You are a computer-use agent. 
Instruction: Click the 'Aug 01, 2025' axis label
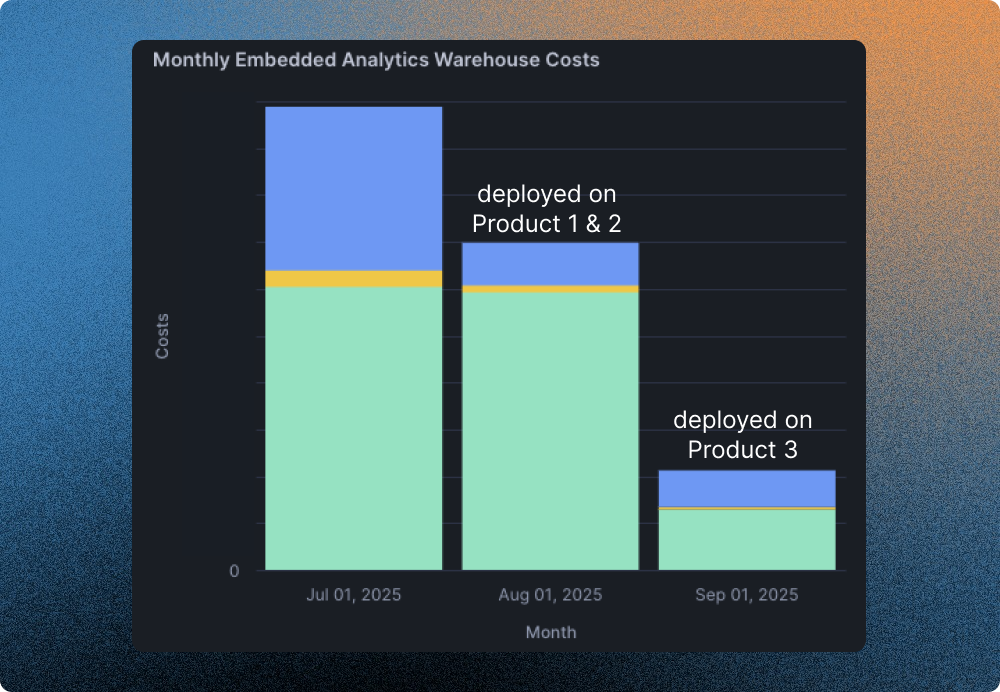tap(549, 594)
